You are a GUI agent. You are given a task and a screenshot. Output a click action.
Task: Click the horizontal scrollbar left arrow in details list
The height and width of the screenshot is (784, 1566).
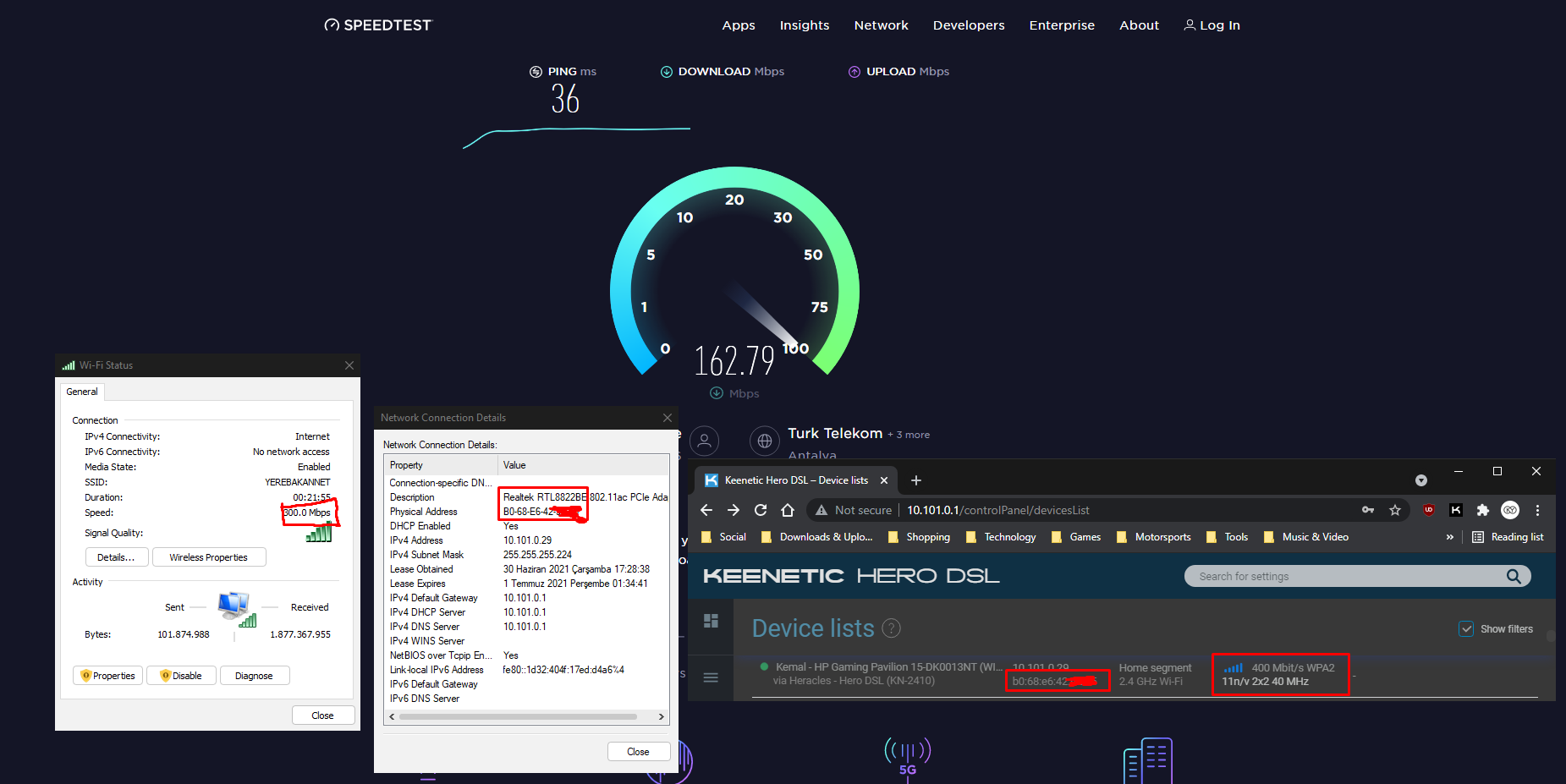pyautogui.click(x=392, y=716)
